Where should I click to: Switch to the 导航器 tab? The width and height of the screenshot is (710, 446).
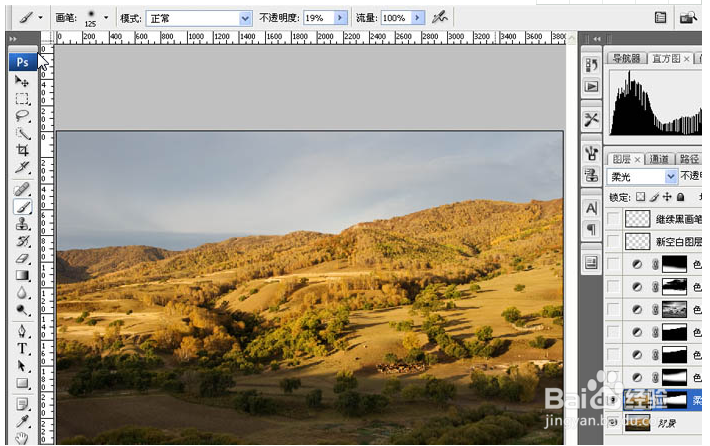[626, 59]
